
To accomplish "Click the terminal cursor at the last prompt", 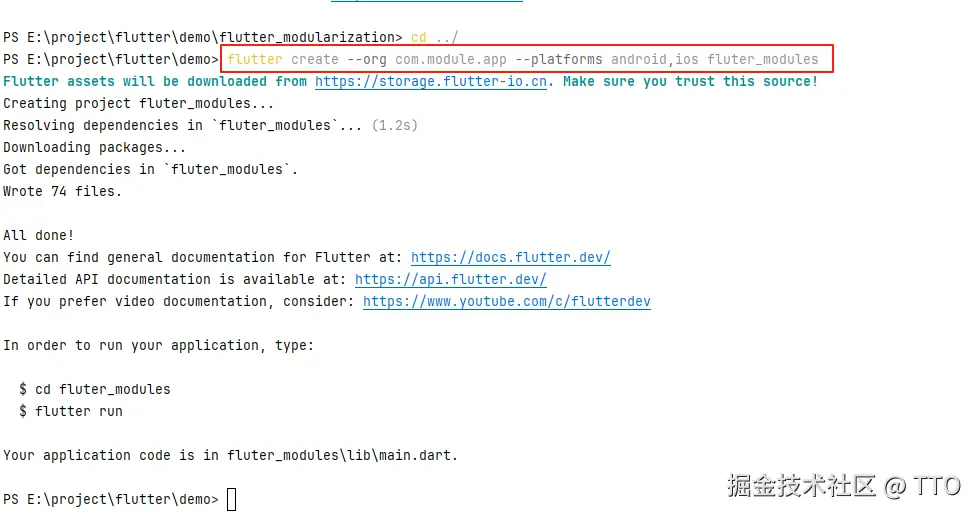I will [231, 500].
